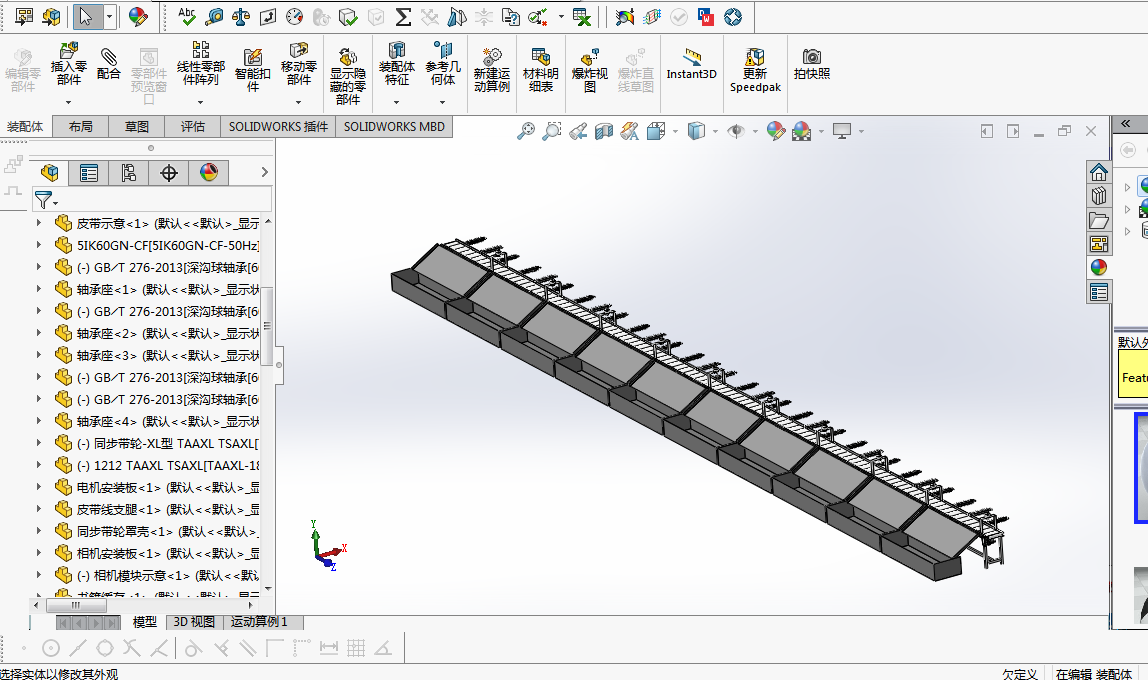Click Smart Fasteners (智能扣件)
1148x680 pixels.
tap(253, 70)
